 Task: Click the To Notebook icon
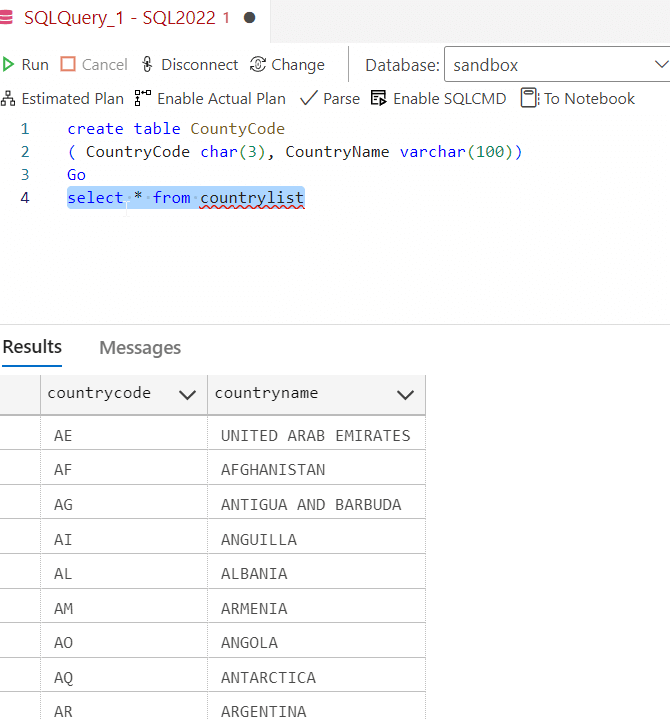(x=529, y=99)
